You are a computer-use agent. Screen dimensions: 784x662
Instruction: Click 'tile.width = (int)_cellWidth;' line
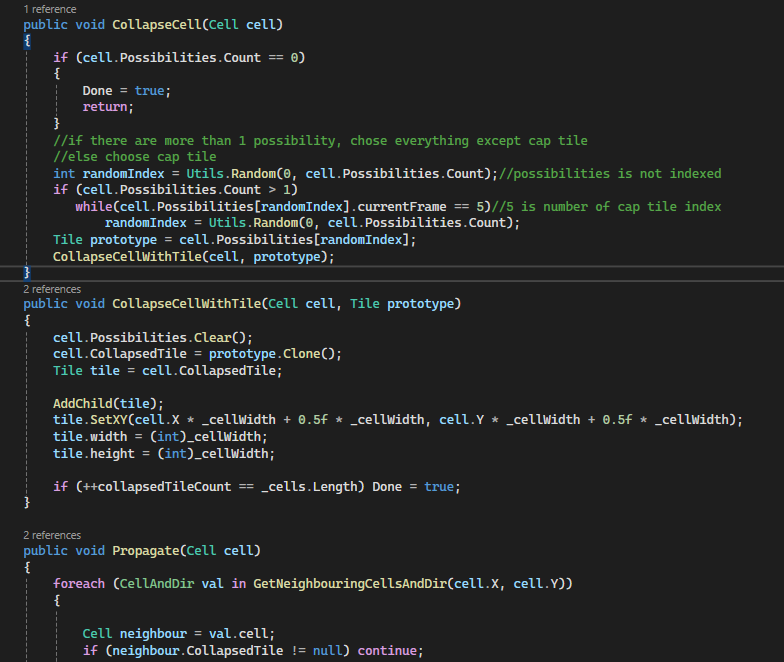(x=160, y=436)
